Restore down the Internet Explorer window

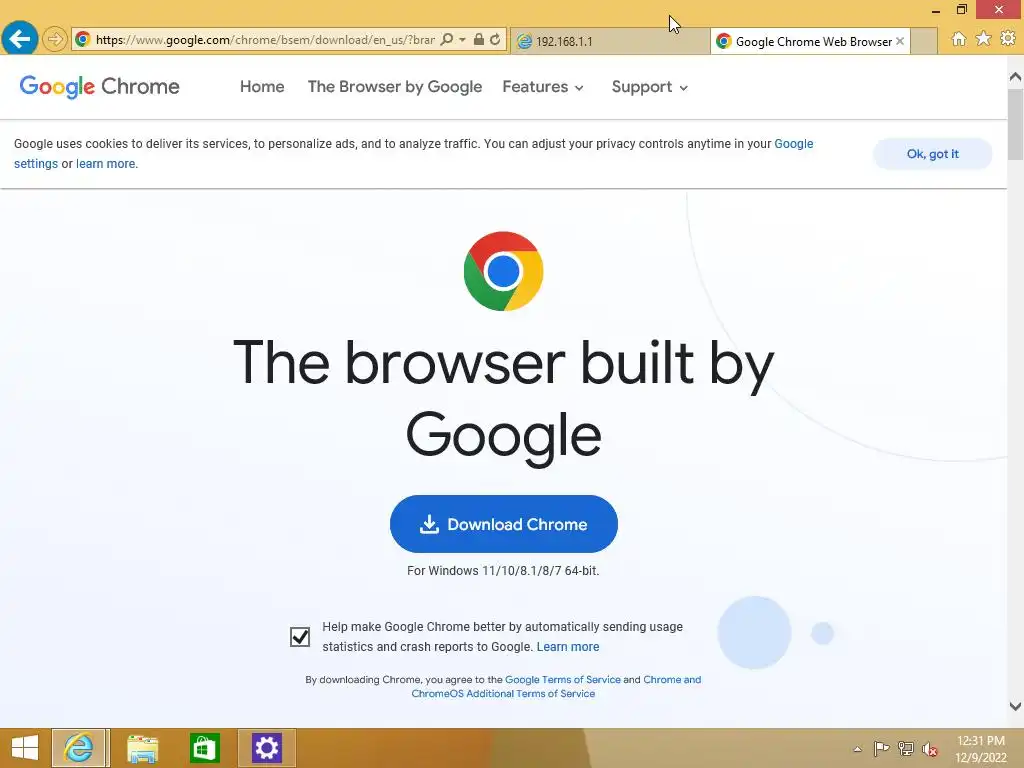click(x=962, y=10)
